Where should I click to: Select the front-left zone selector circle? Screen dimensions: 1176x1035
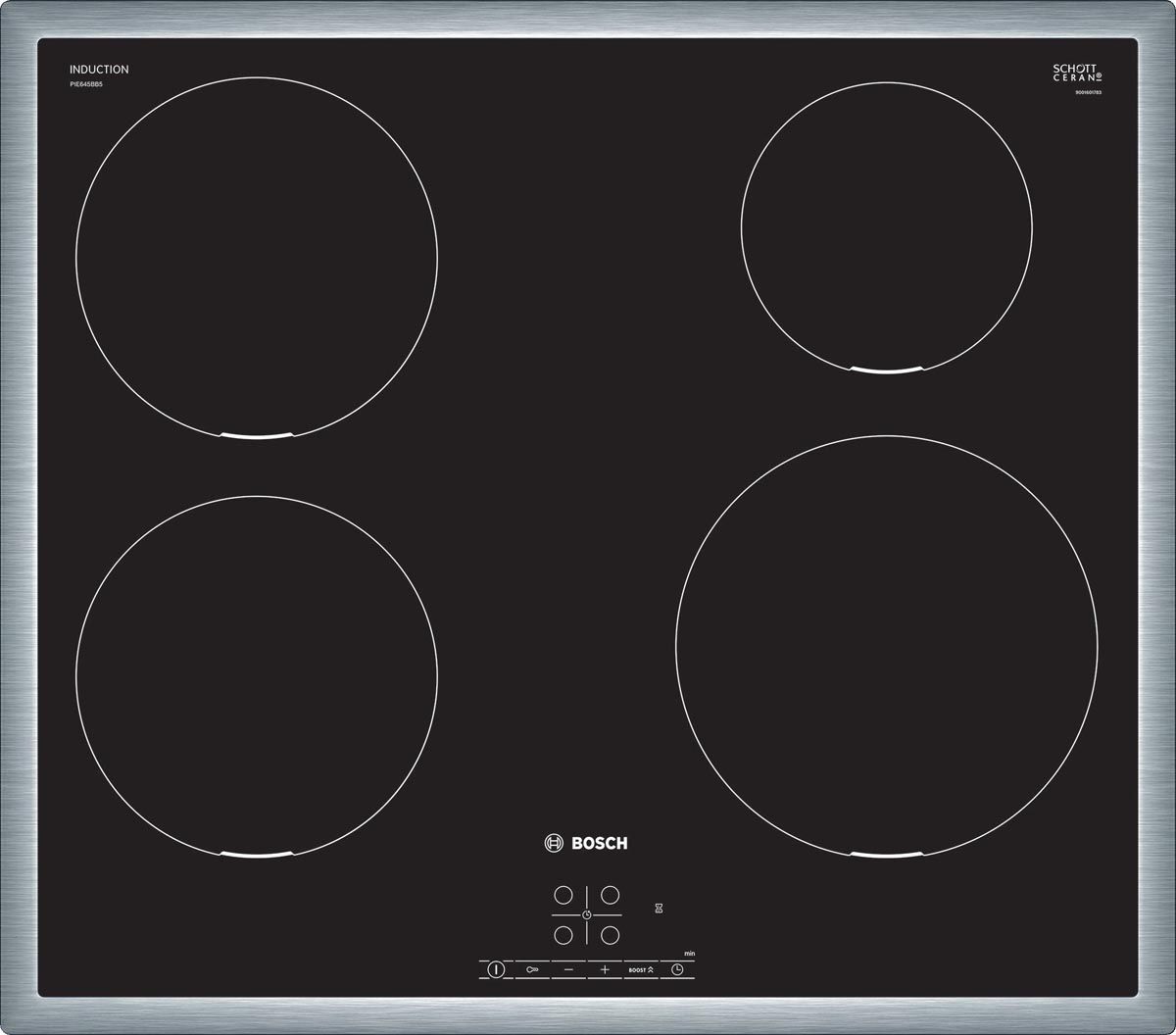coord(563,935)
